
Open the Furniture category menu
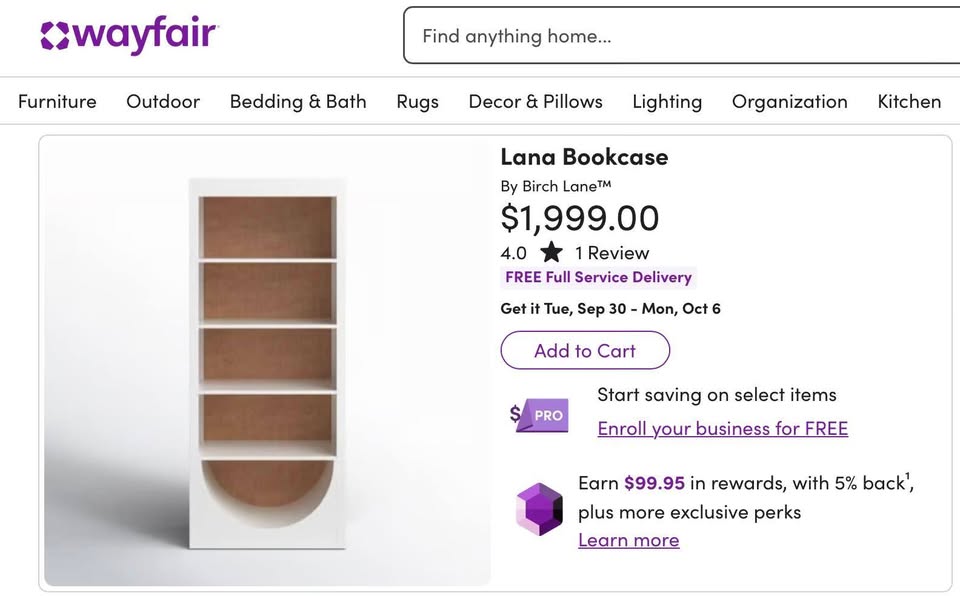click(57, 102)
